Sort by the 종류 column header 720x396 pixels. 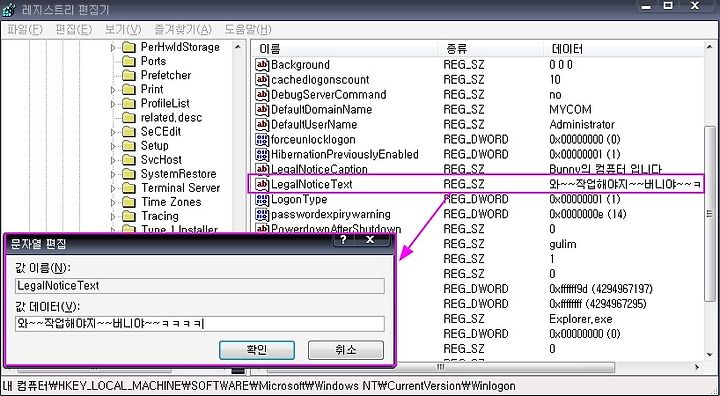coord(491,49)
